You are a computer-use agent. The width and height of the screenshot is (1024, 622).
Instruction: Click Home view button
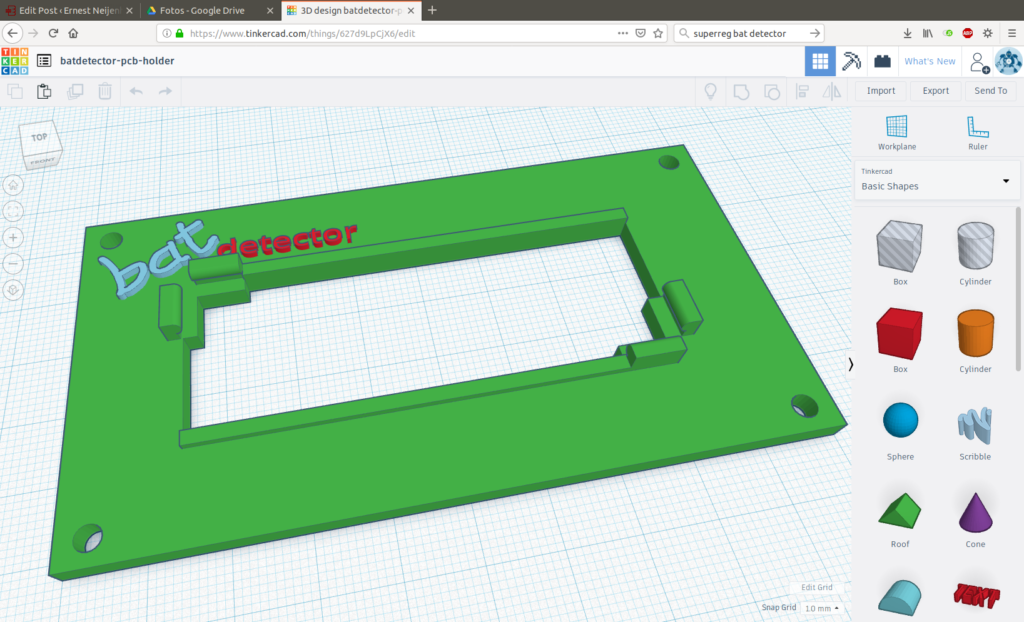tap(14, 185)
